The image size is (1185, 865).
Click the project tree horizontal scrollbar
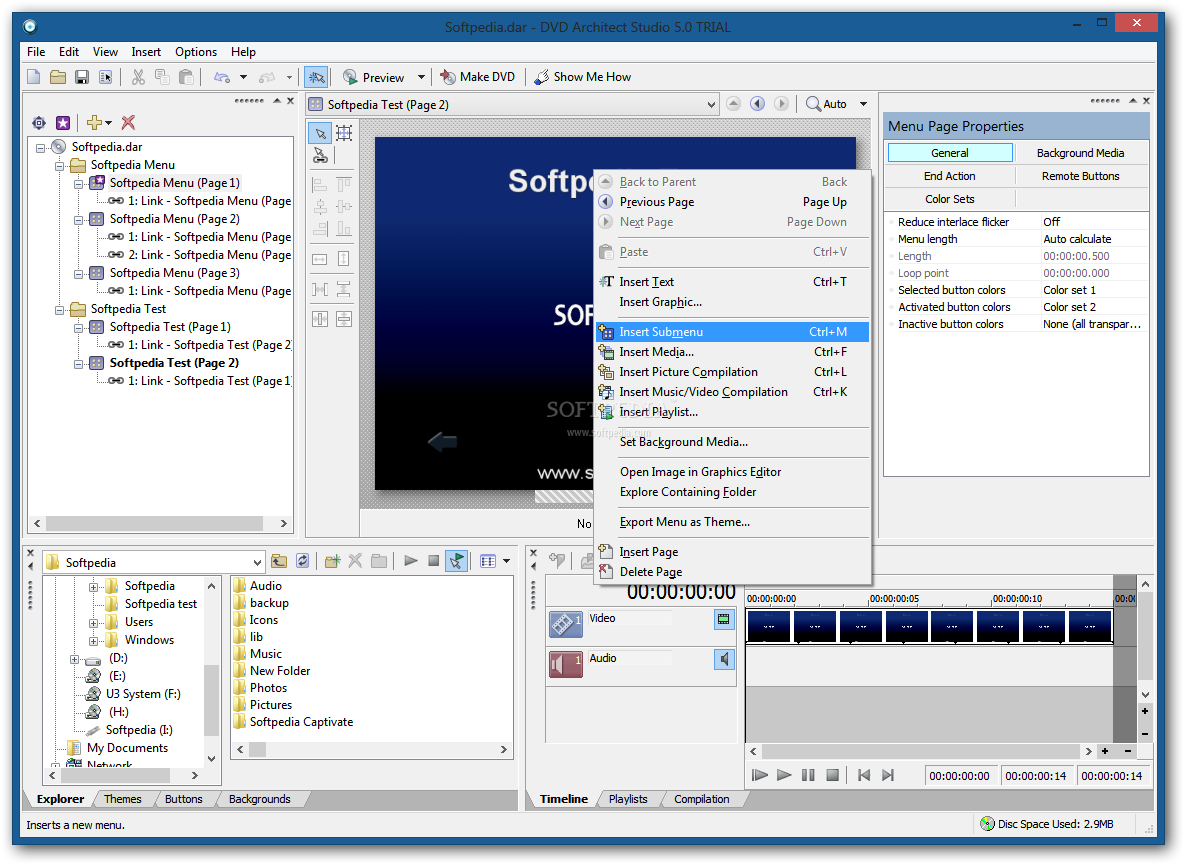(154, 523)
